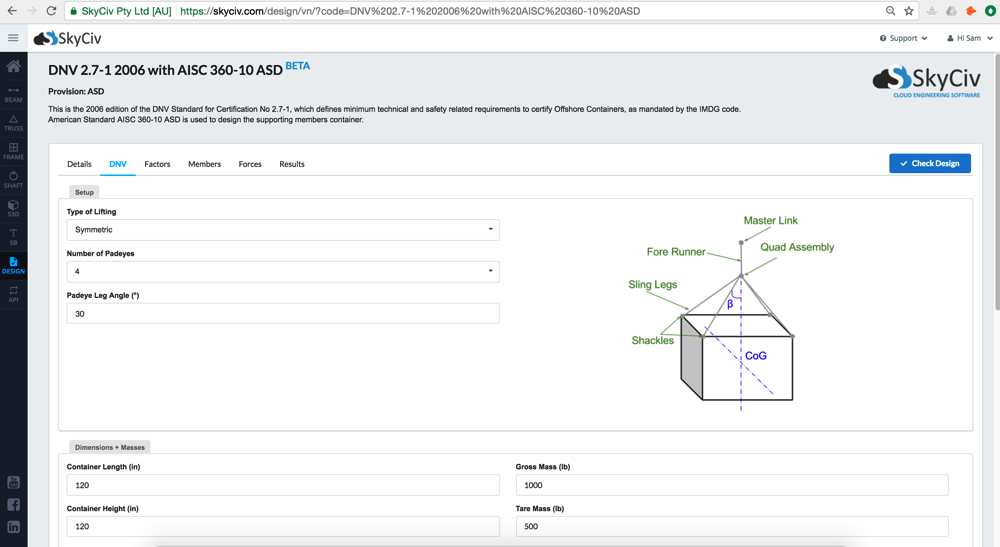Open the API sidebar icon
The width and height of the screenshot is (1000, 547).
13,294
